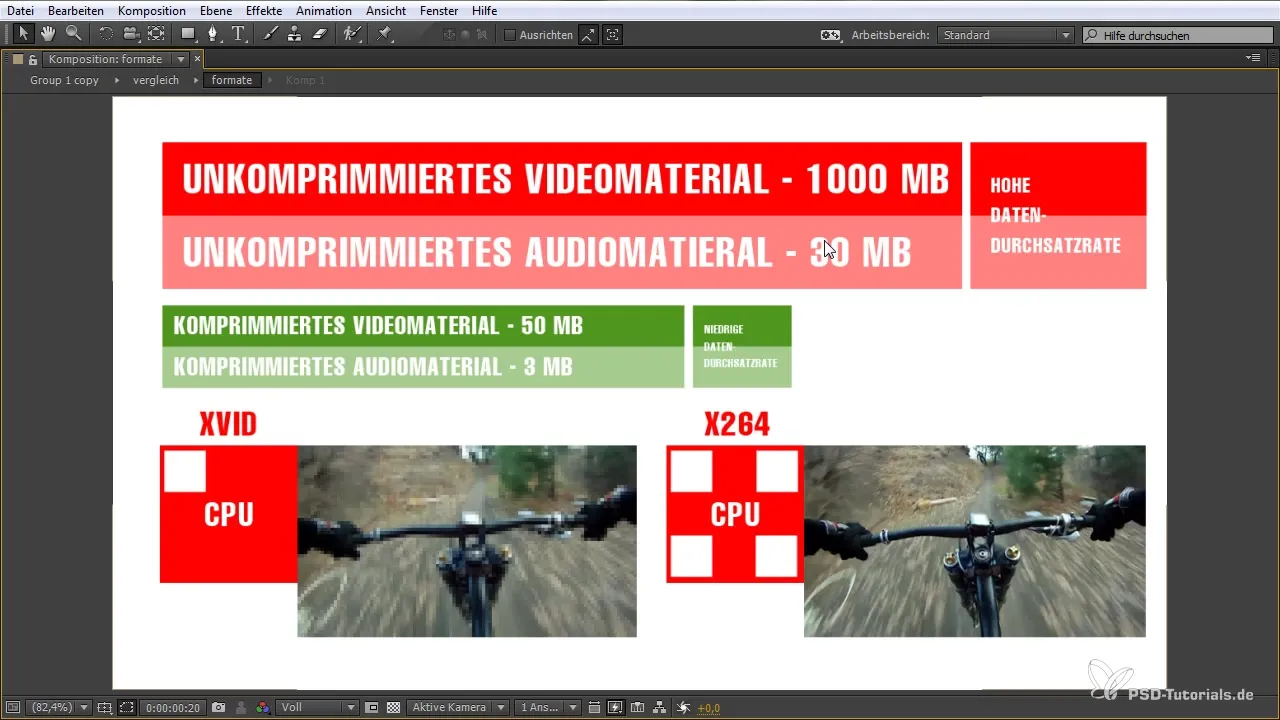Go to the Komp 1 breadcrumb

(x=305, y=80)
